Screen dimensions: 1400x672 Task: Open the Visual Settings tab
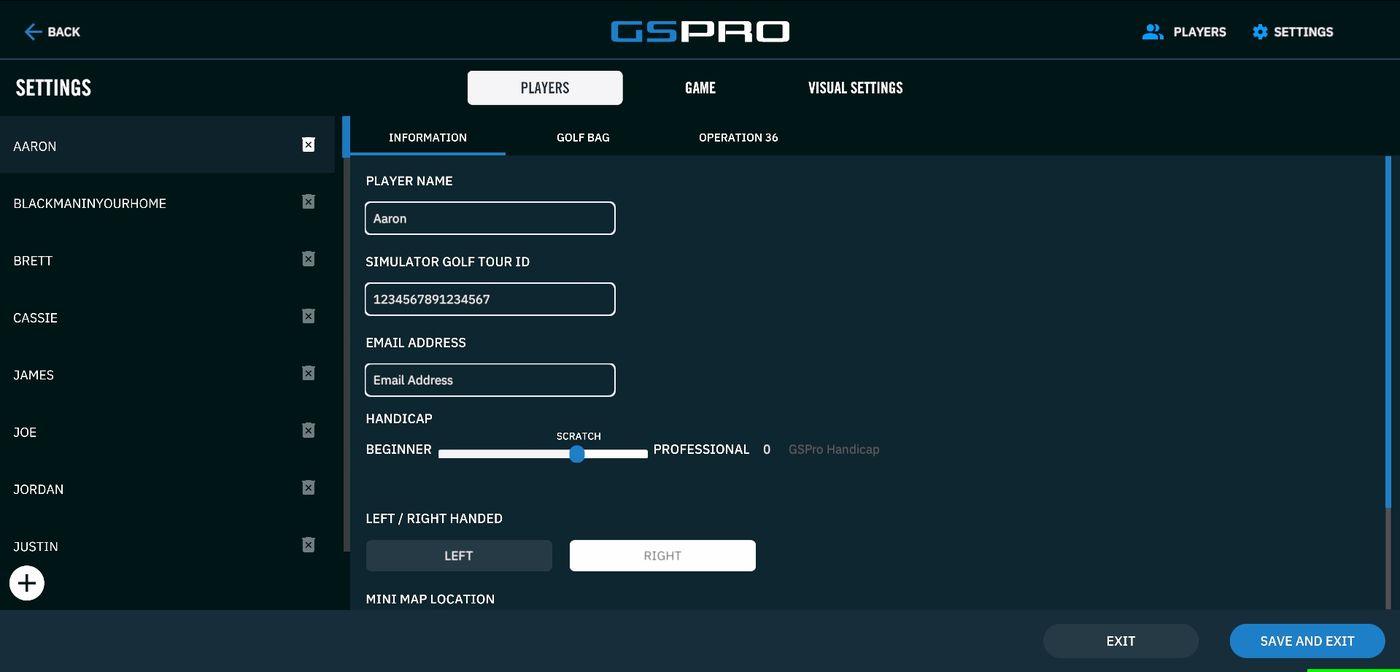point(855,88)
